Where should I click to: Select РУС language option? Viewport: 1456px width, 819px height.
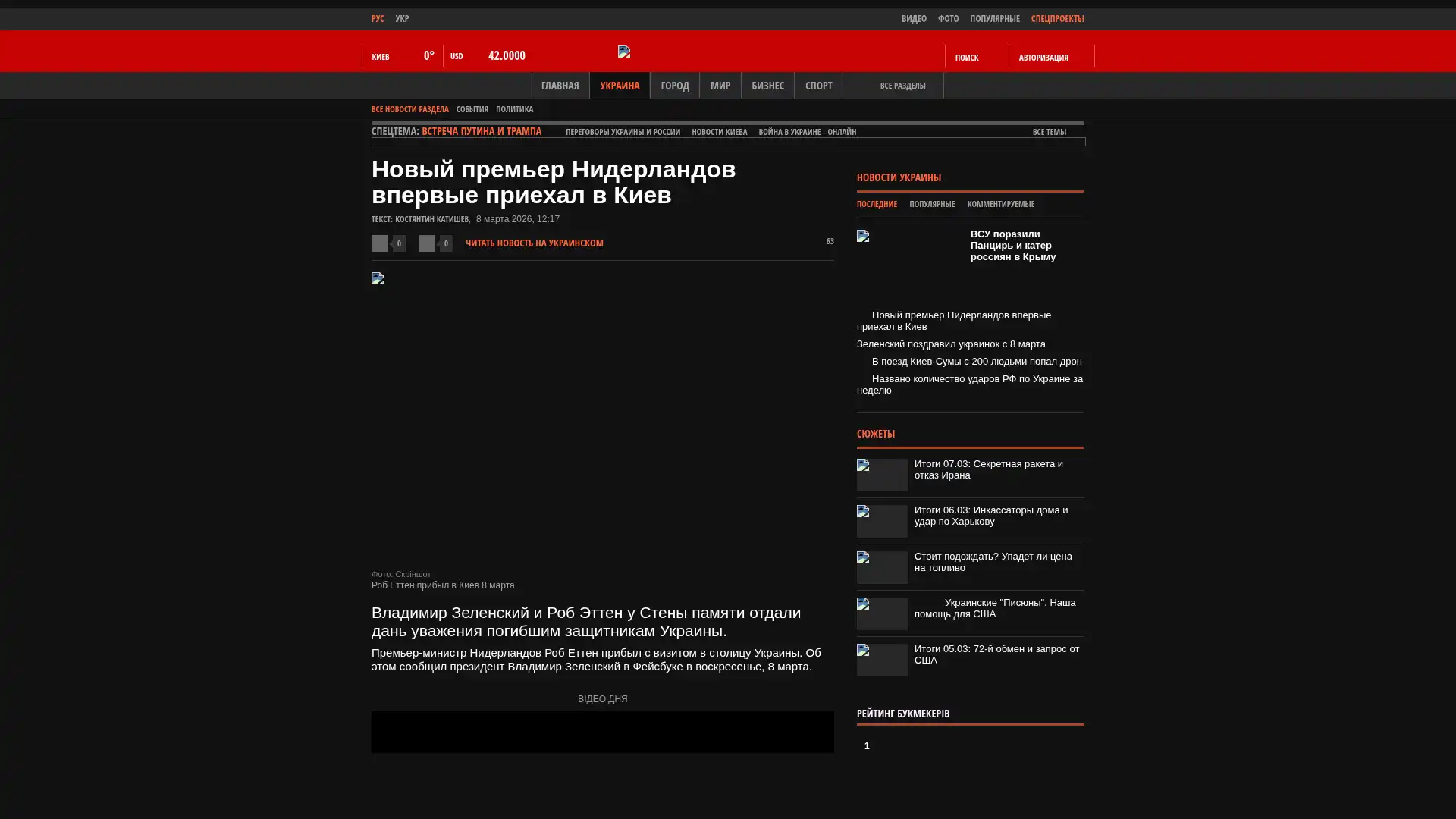tap(378, 18)
